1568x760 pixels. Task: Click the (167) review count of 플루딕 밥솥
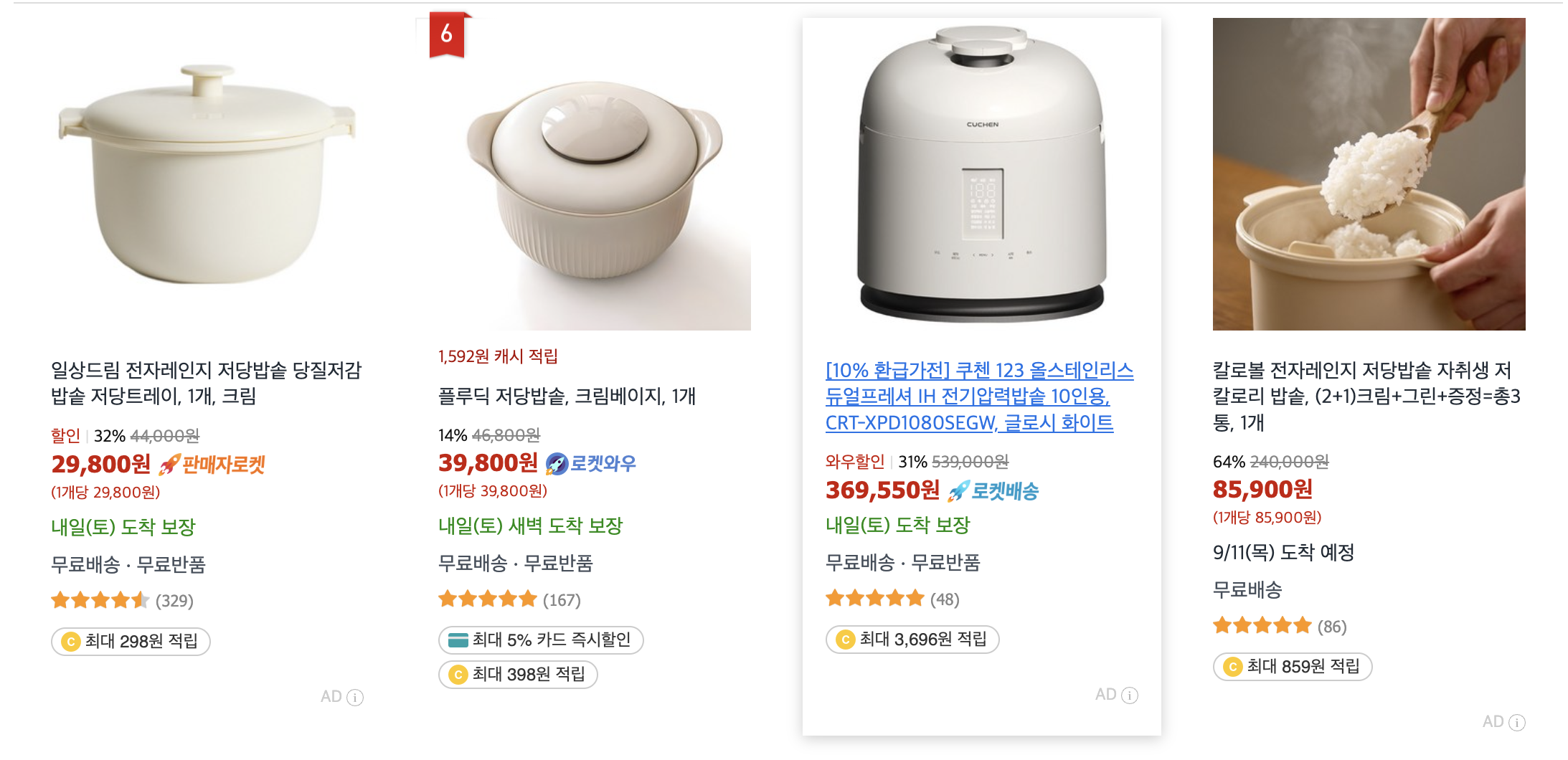(562, 599)
